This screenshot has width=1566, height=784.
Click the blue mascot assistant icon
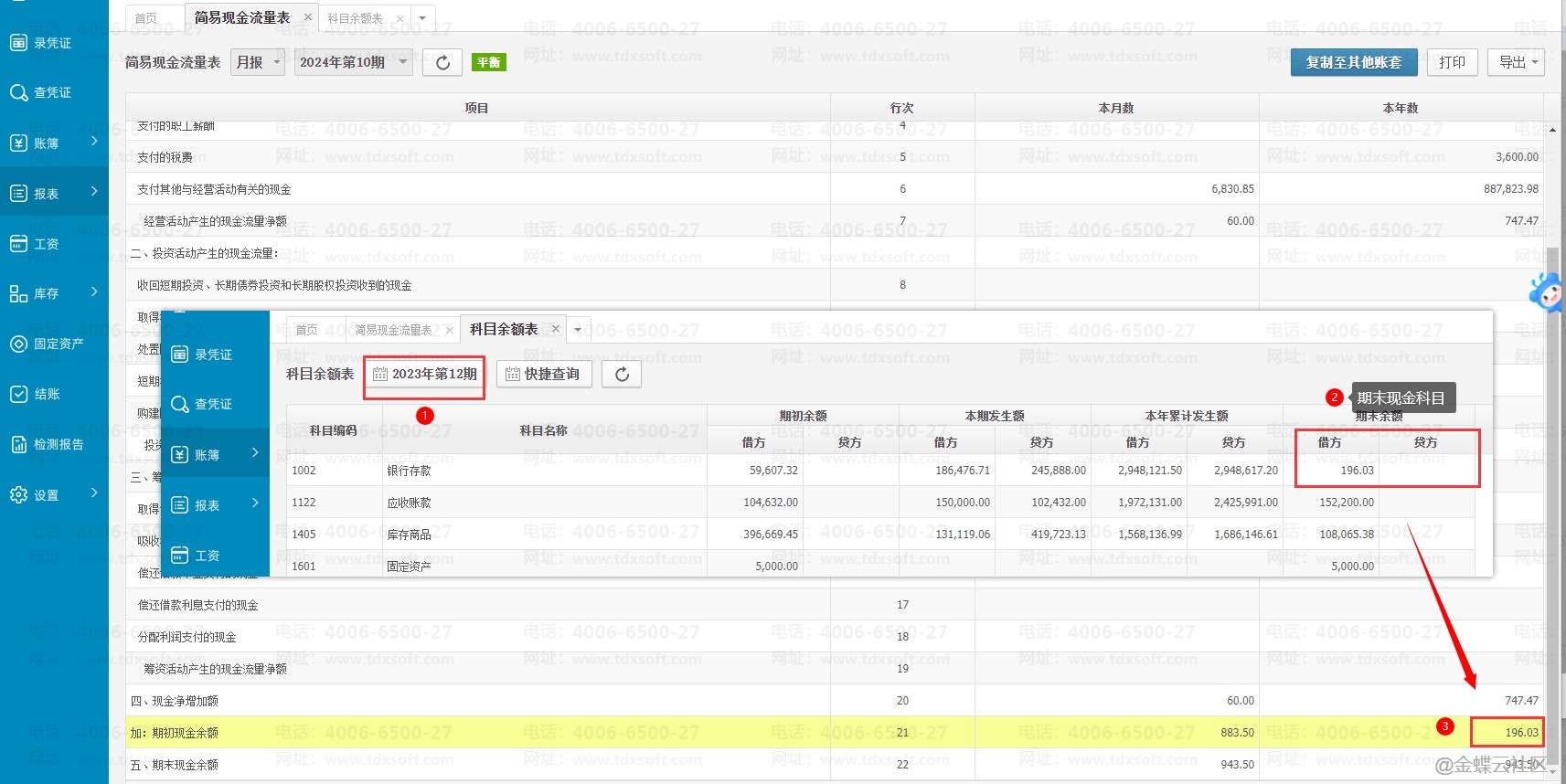[1547, 292]
